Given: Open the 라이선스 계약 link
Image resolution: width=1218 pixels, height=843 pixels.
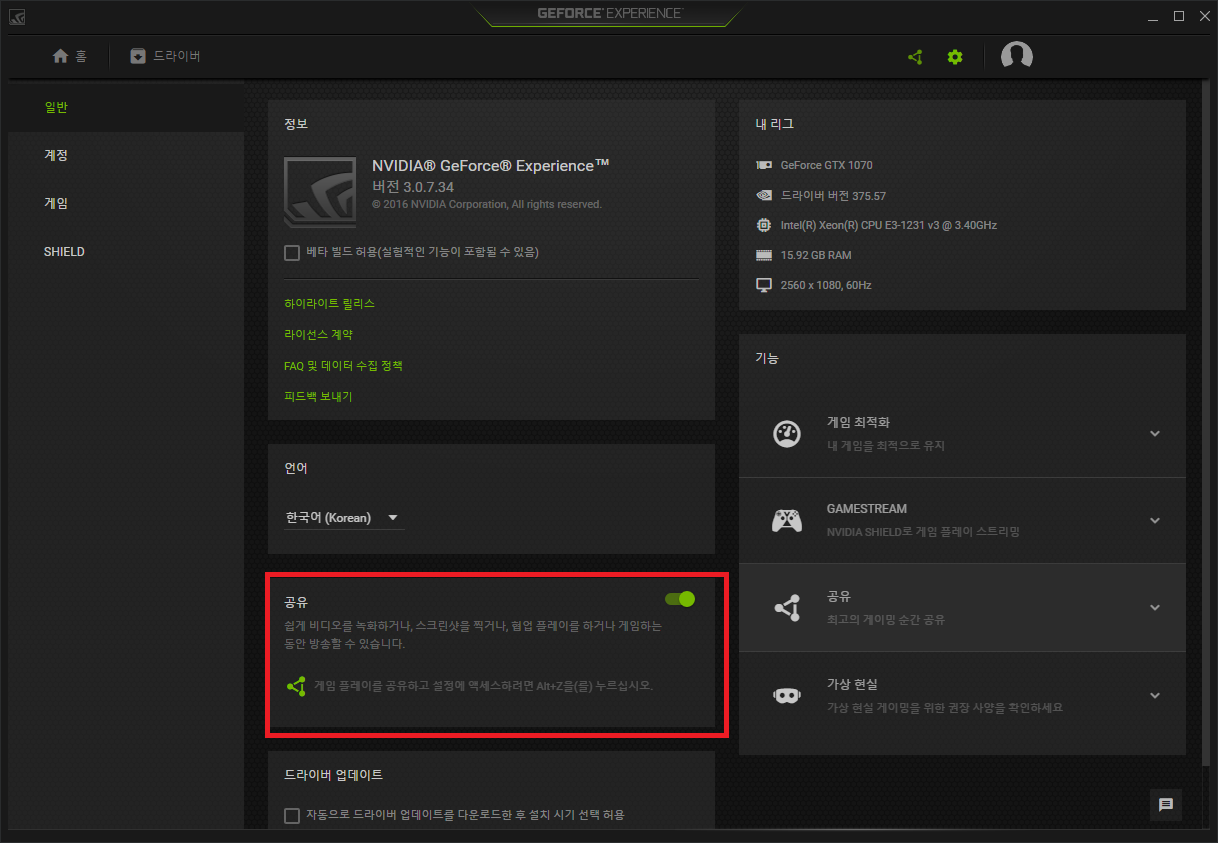Looking at the screenshot, I should click(x=318, y=334).
